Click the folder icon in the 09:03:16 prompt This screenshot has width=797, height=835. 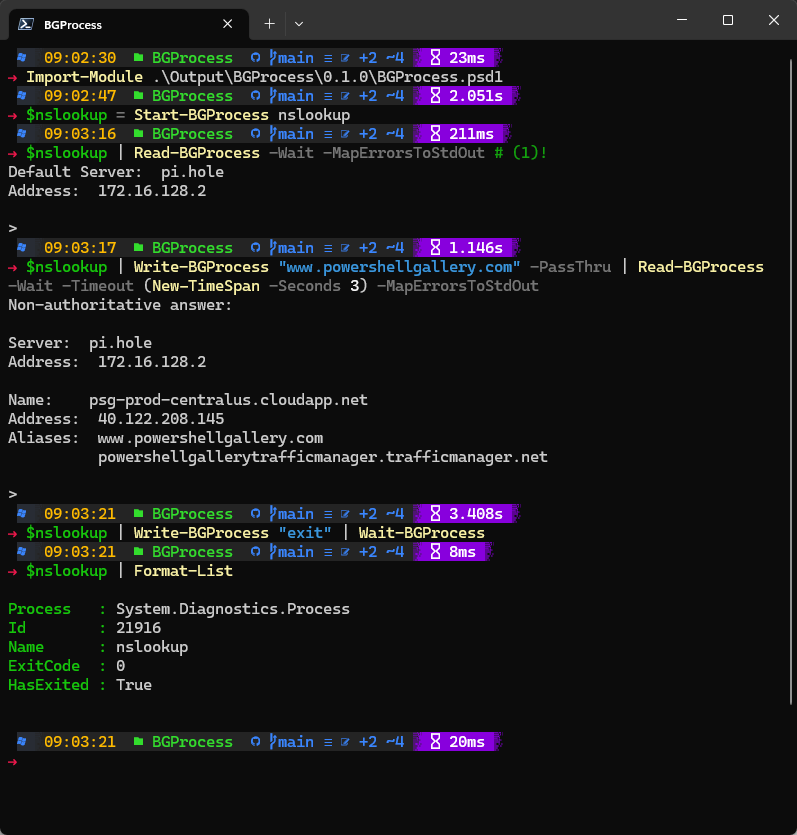(x=138, y=133)
